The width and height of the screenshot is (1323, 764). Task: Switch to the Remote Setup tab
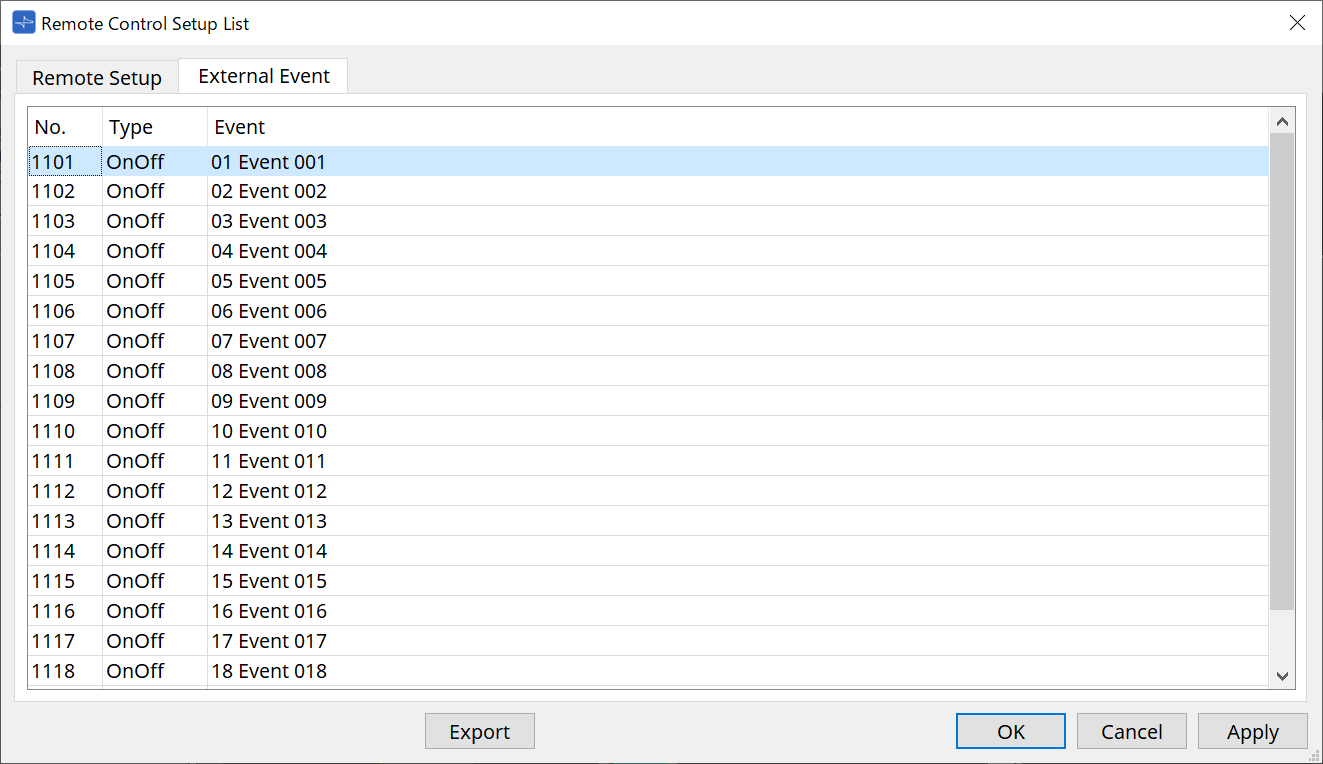pos(97,77)
